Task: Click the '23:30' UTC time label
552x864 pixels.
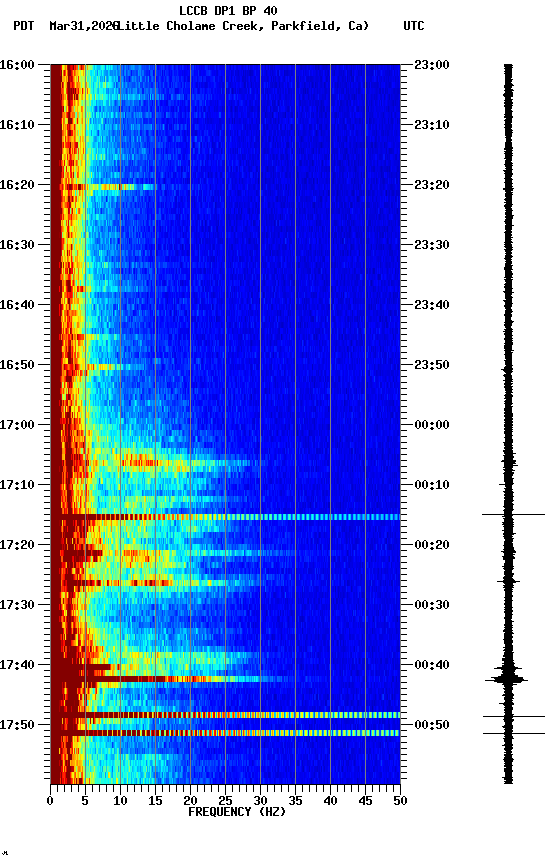Action: 432,245
